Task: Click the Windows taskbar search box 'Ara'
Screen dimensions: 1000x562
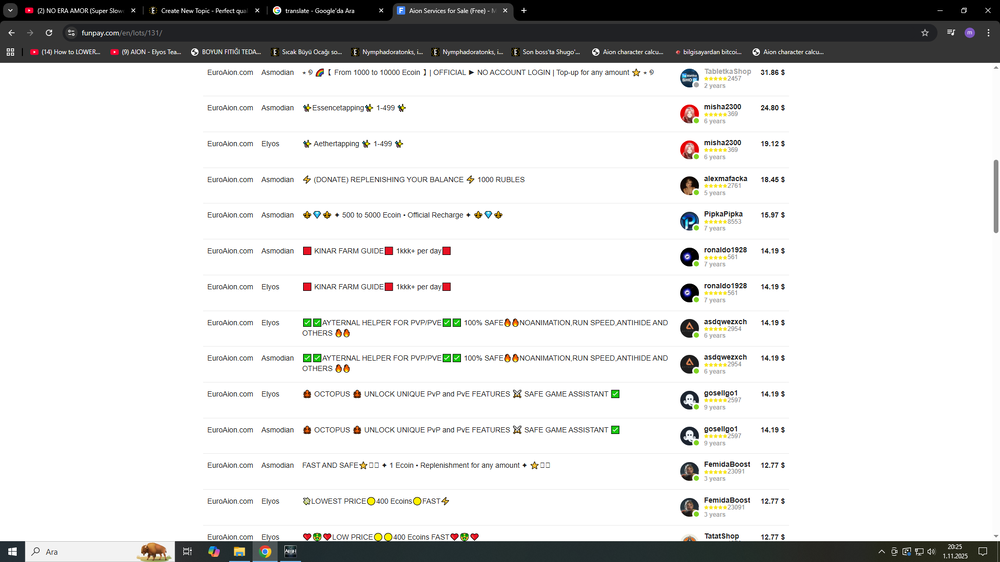Action: (100, 552)
